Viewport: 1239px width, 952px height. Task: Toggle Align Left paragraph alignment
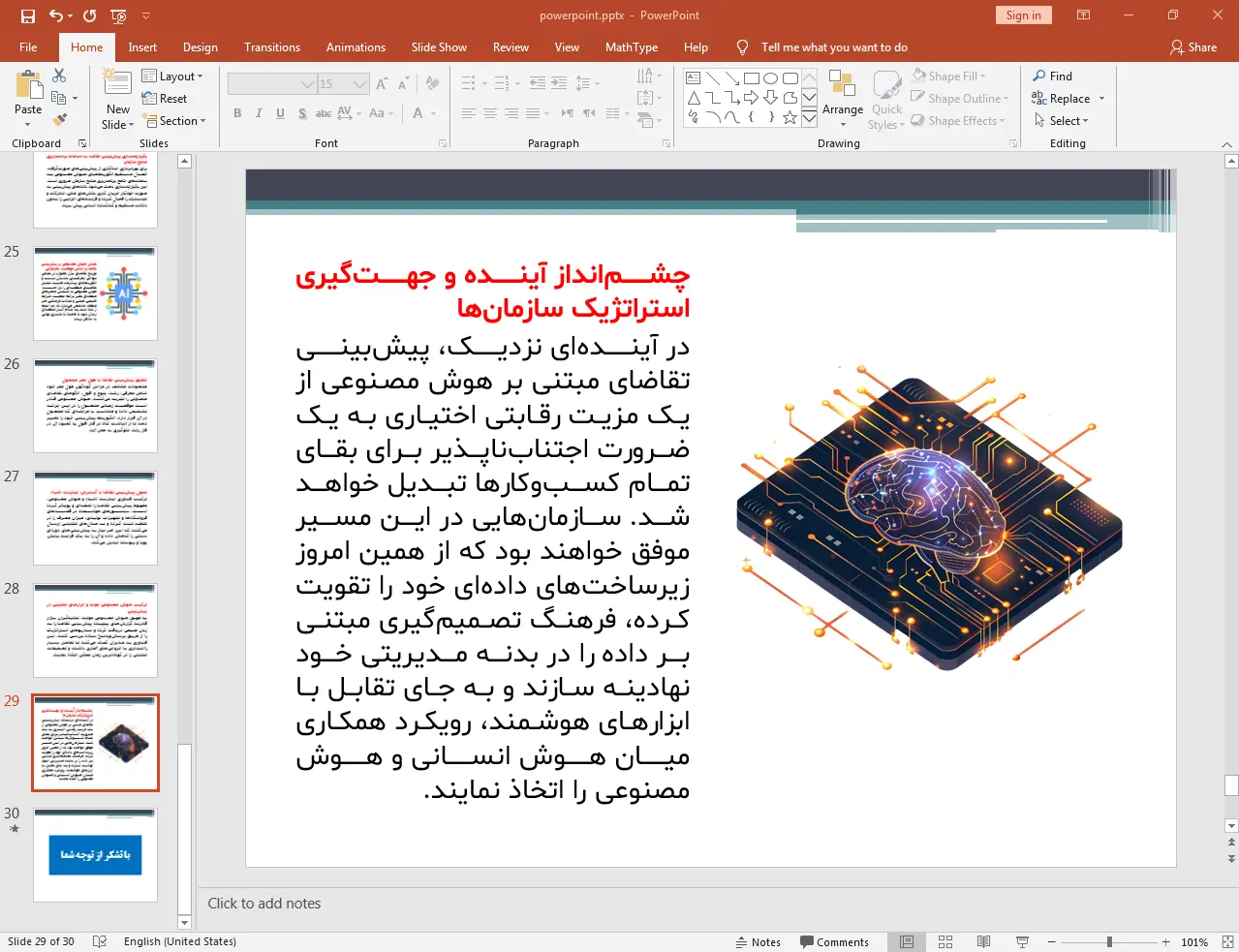469,113
